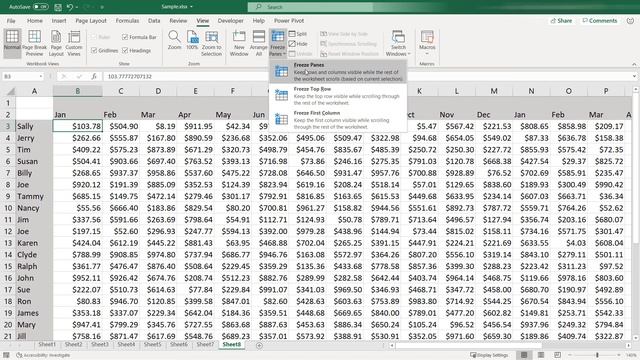Click the zoom slider in status bar

(x=597, y=355)
